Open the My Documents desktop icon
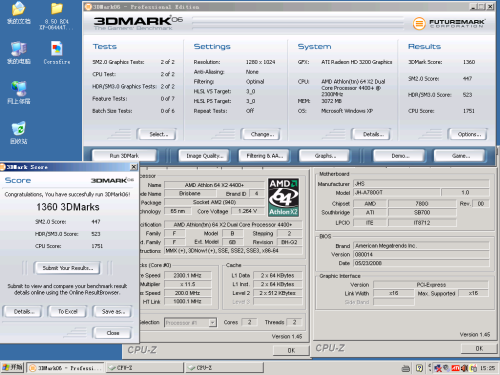Image resolution: width=500 pixels, height=375 pixels. click(19, 13)
